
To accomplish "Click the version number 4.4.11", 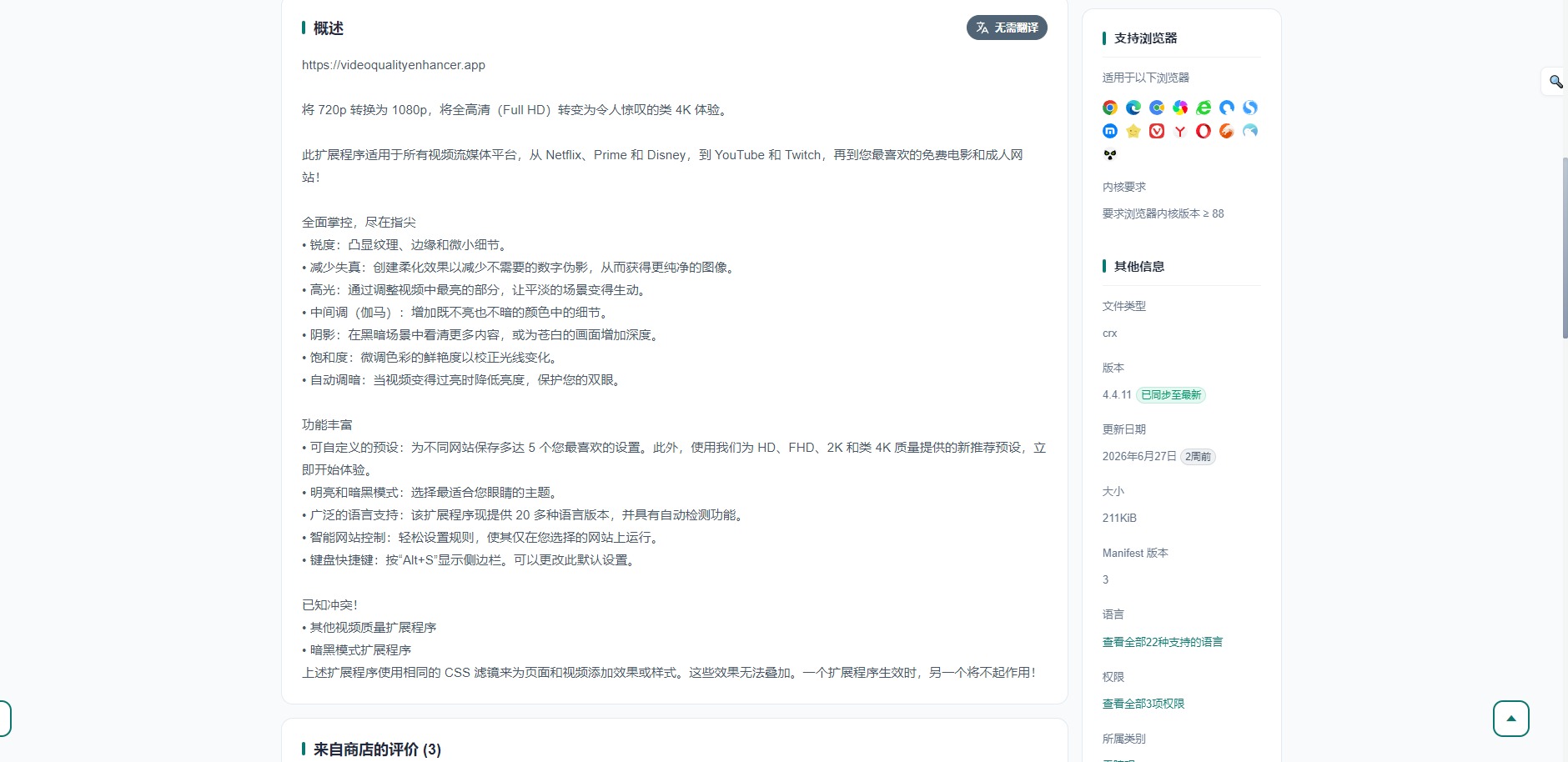I will coord(1117,395).
